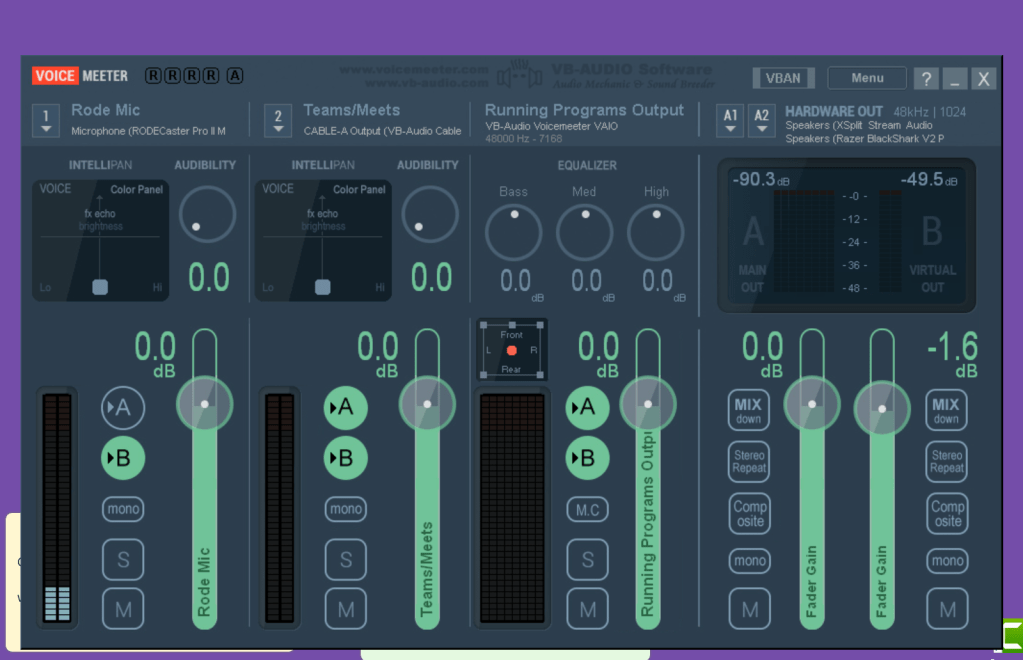Toggle B bus routing on Rode Mic strip
Screen dimensions: 1023x660
[123, 458]
